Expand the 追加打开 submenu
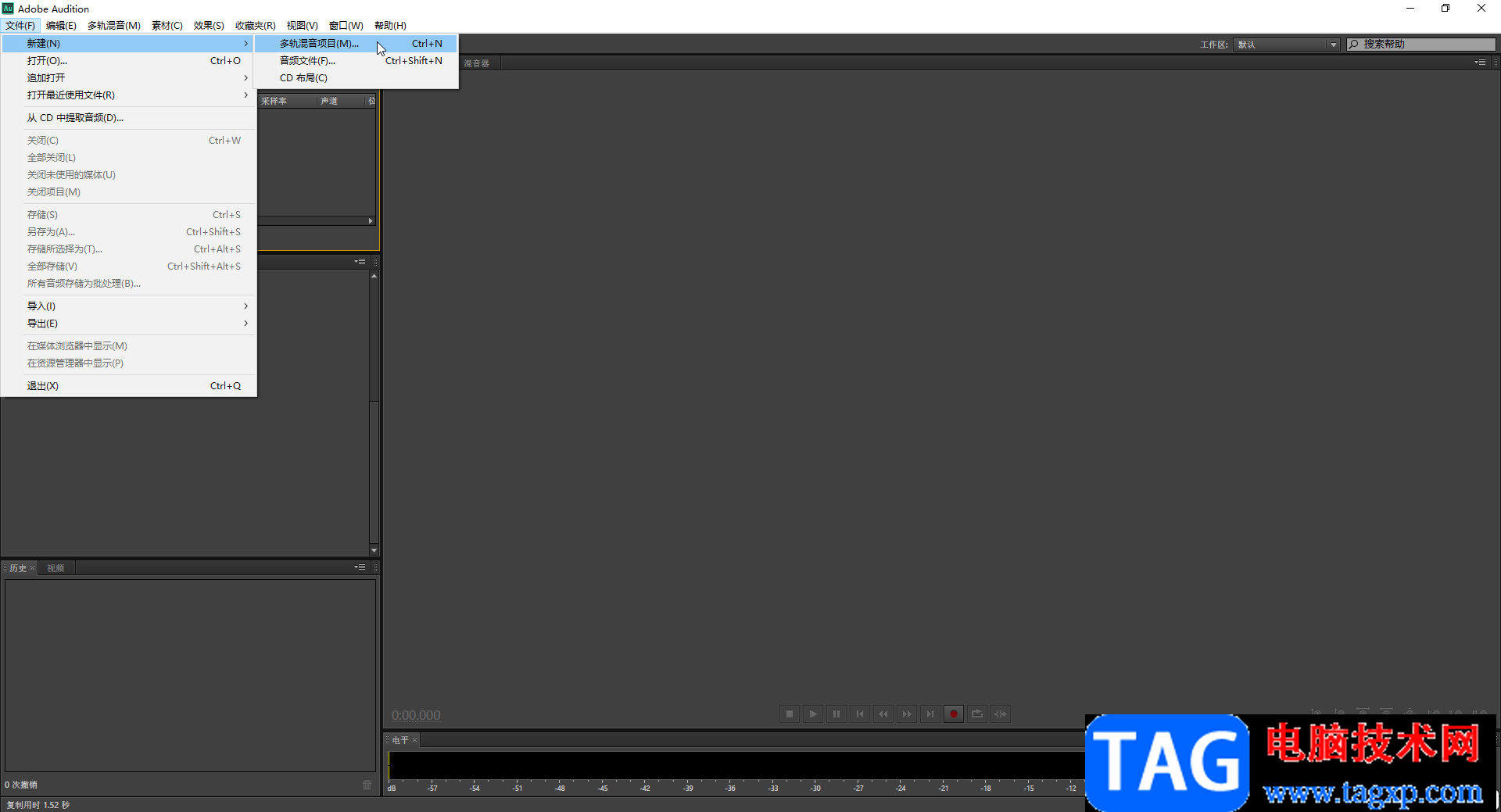The height and width of the screenshot is (812, 1501). [x=128, y=78]
